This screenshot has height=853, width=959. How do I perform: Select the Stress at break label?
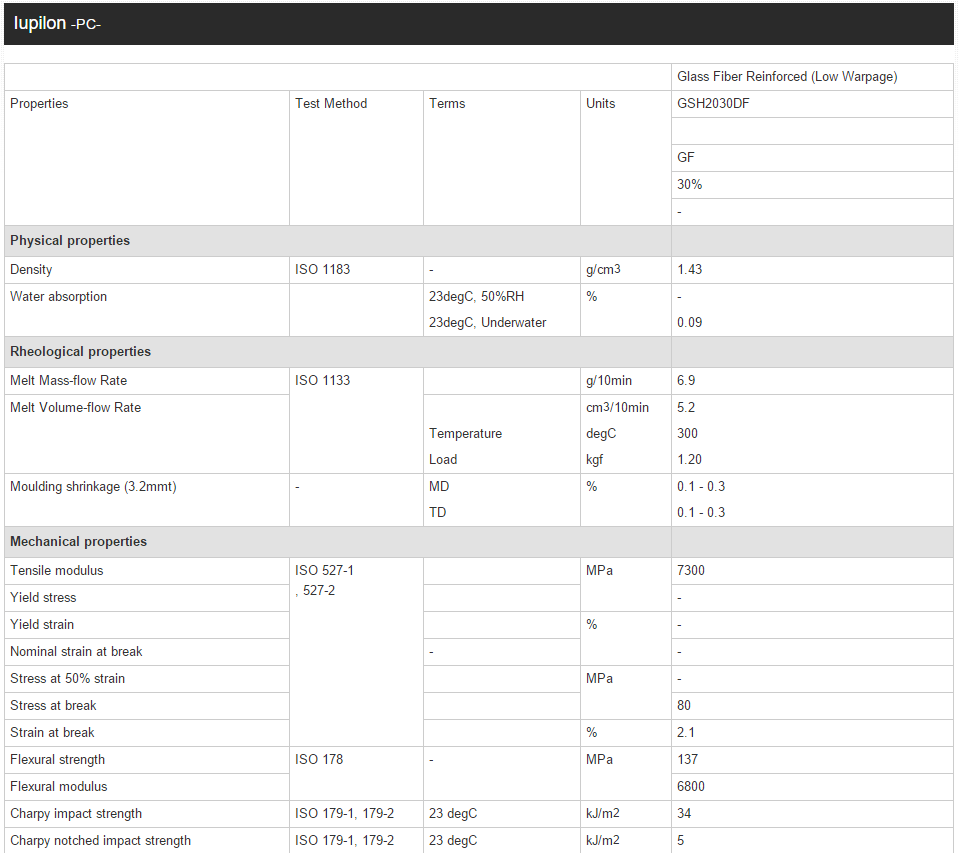point(53,706)
